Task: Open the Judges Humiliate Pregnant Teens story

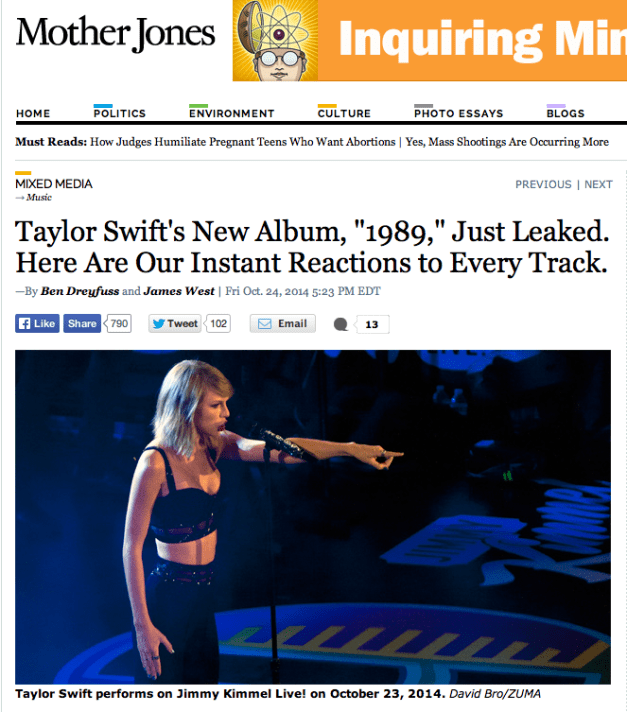Action: click(242, 142)
